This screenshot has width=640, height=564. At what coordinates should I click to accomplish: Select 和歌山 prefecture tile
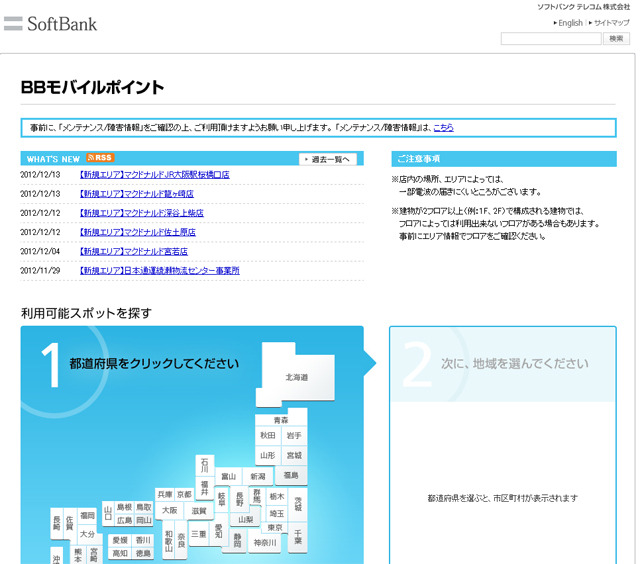[169, 540]
